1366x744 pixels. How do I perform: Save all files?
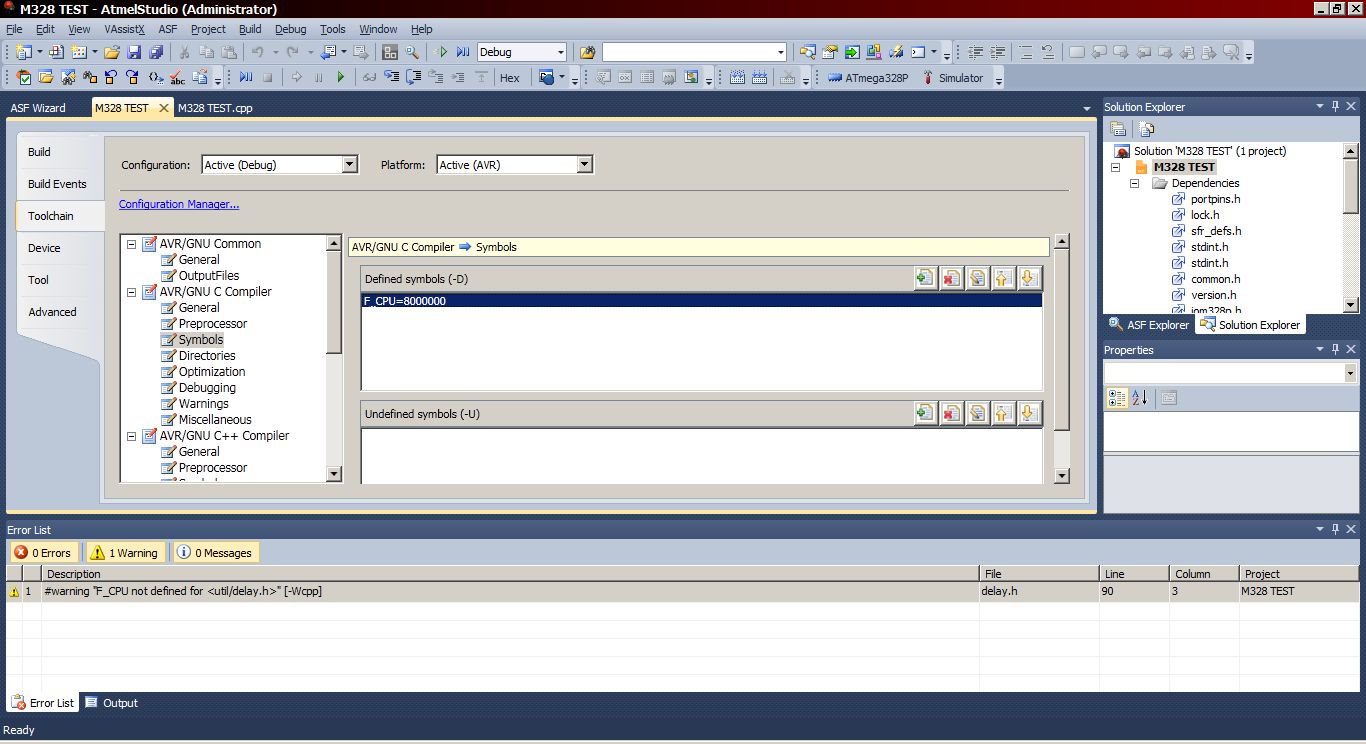(x=156, y=52)
